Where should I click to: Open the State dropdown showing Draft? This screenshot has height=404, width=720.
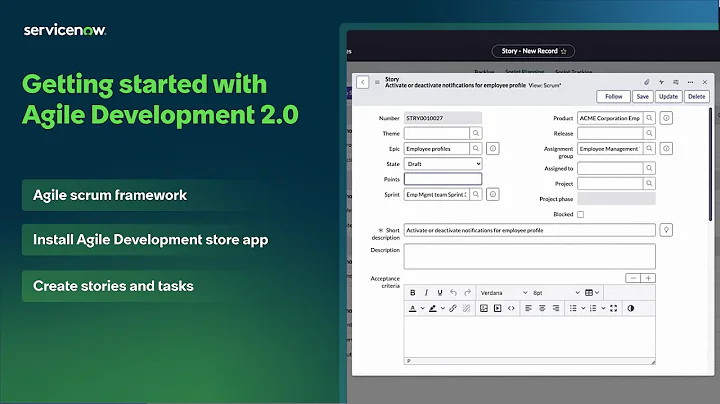(x=443, y=164)
